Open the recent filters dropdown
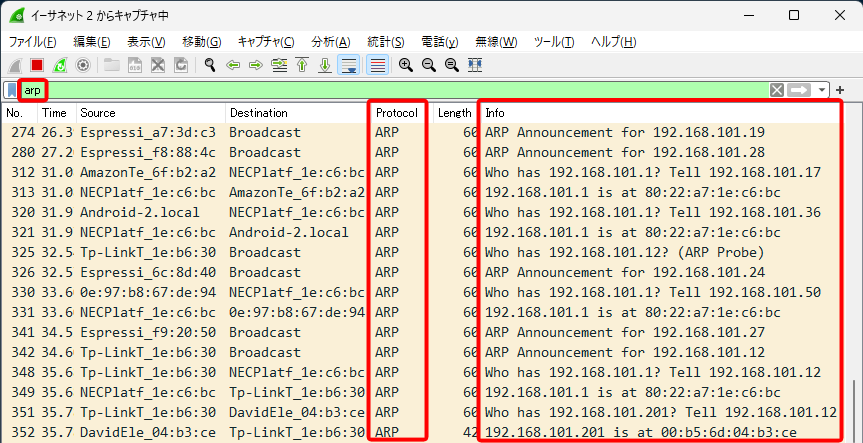This screenshot has height=443, width=863. (822, 90)
